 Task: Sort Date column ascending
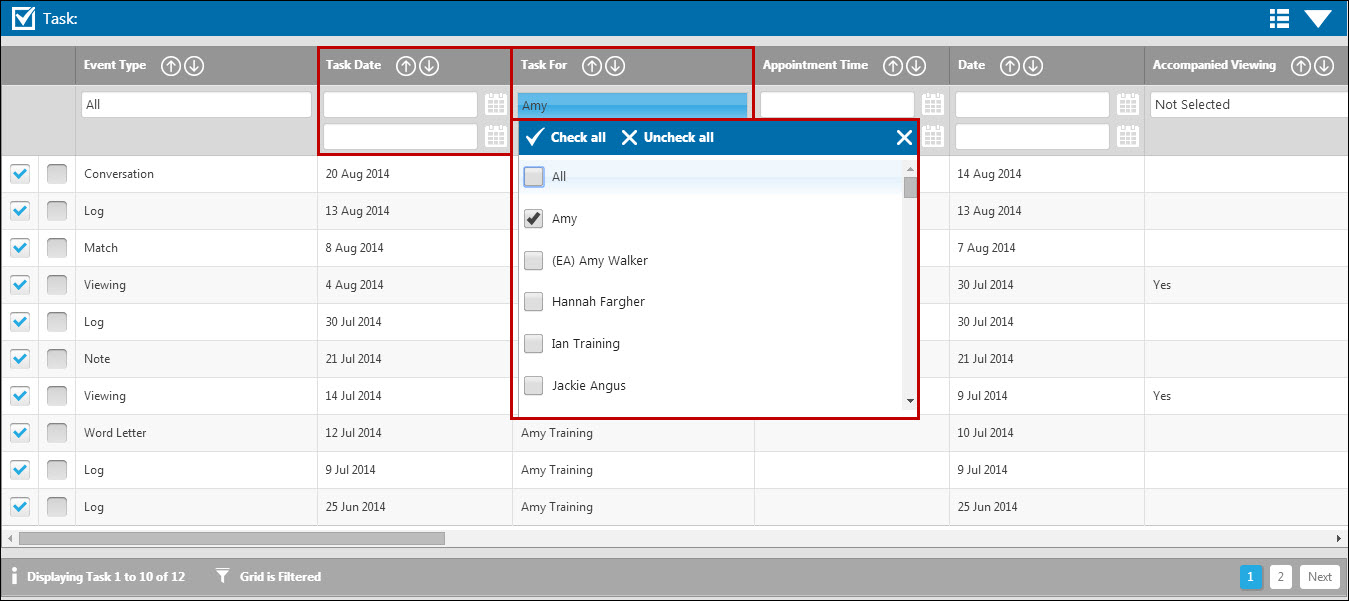[1010, 66]
